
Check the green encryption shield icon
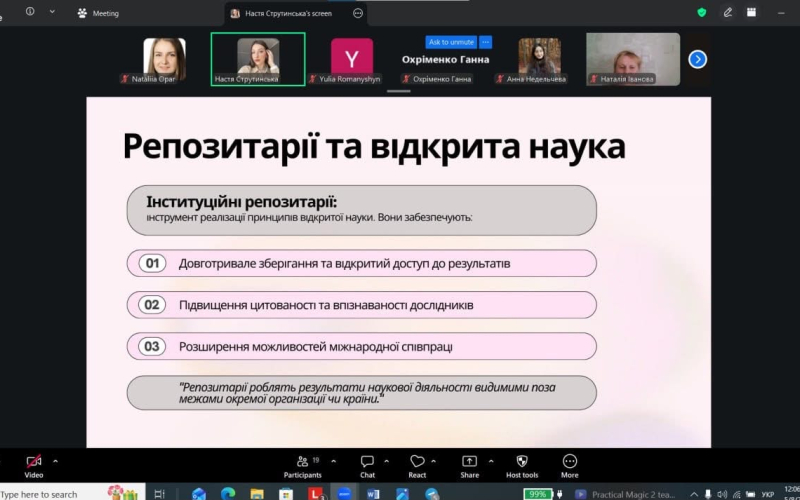[702, 13]
